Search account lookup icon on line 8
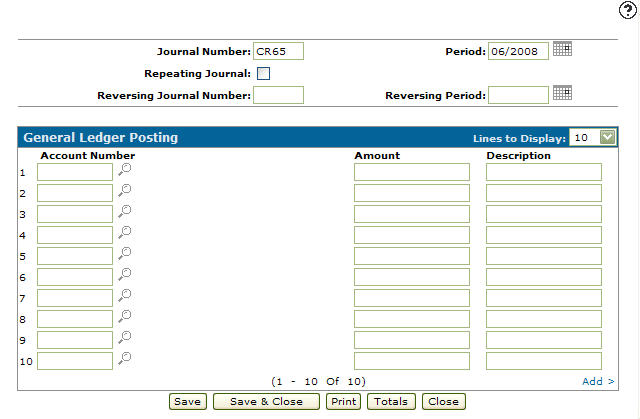640x419 pixels. point(124,316)
